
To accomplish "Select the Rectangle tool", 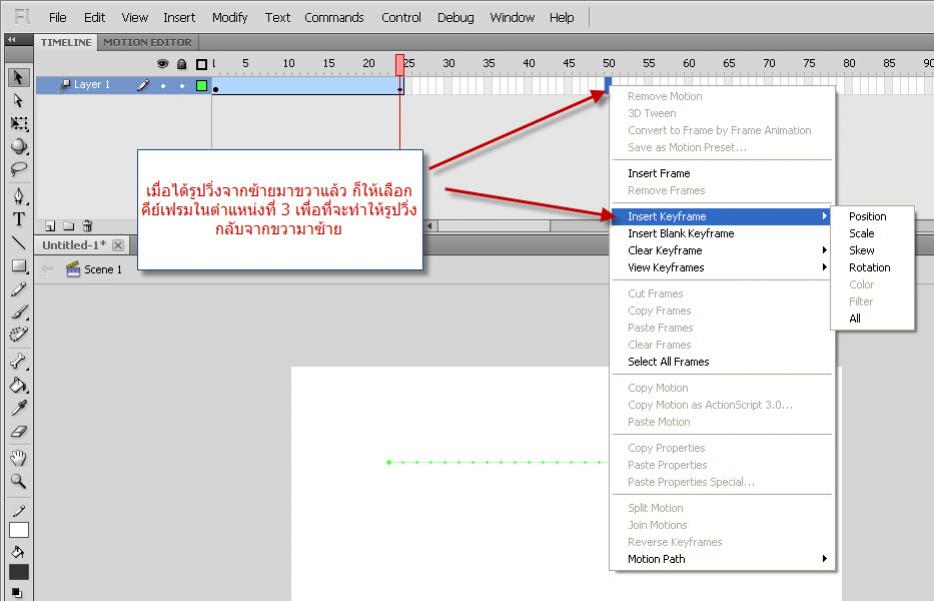I will point(18,266).
